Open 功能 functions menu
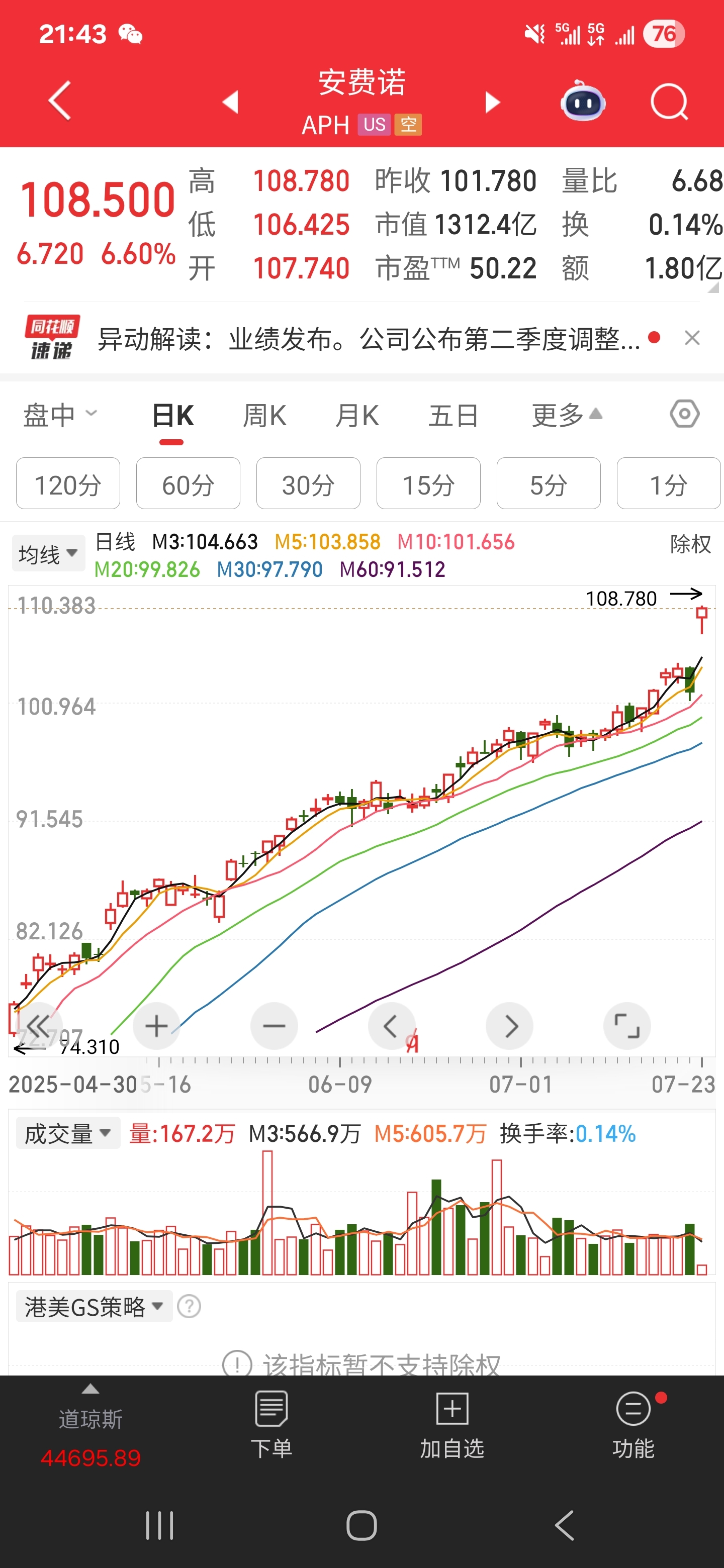Viewport: 724px width, 1568px height. 633,1425
